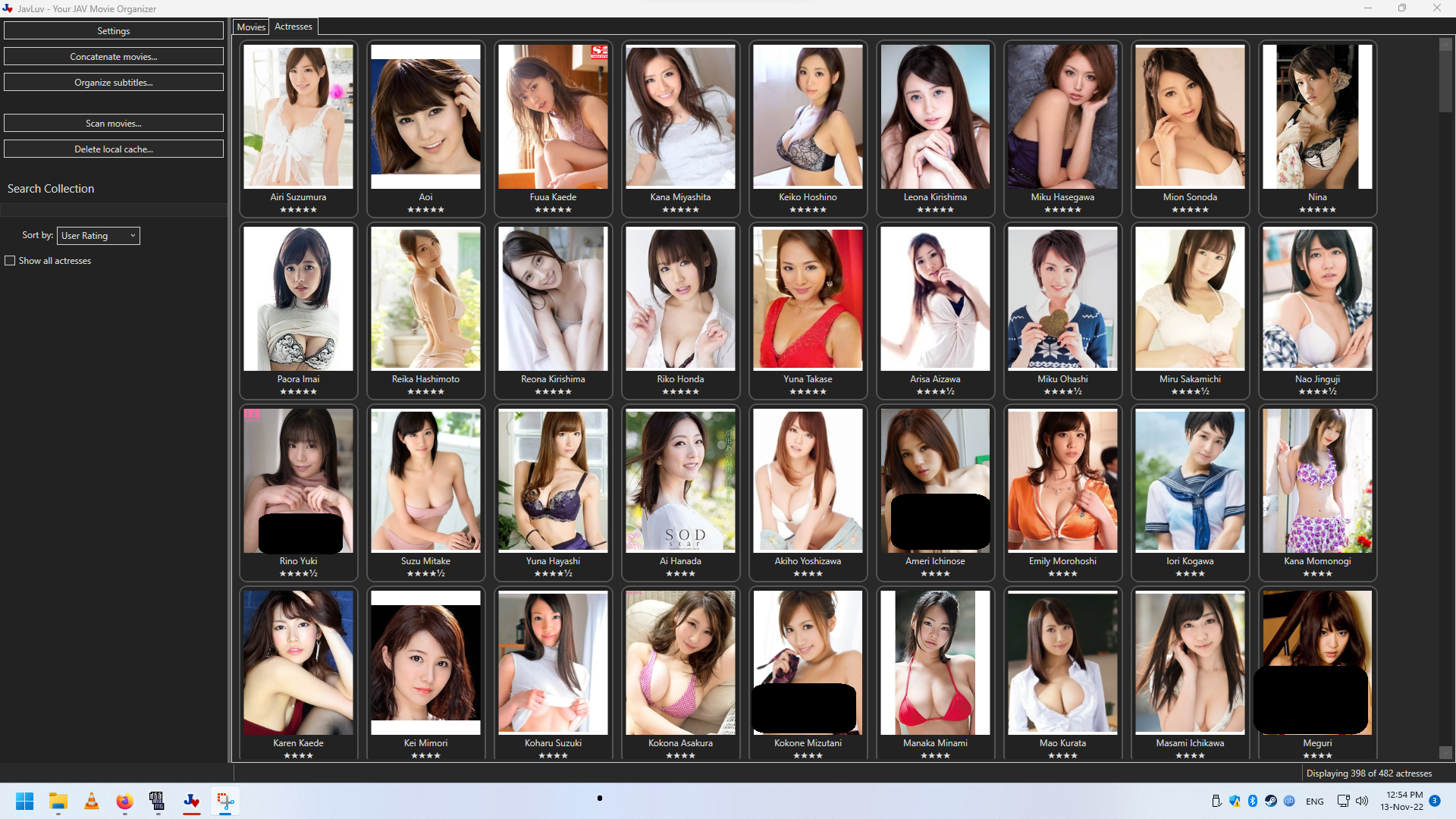Click Keiko Hoshino name label

click(808, 197)
